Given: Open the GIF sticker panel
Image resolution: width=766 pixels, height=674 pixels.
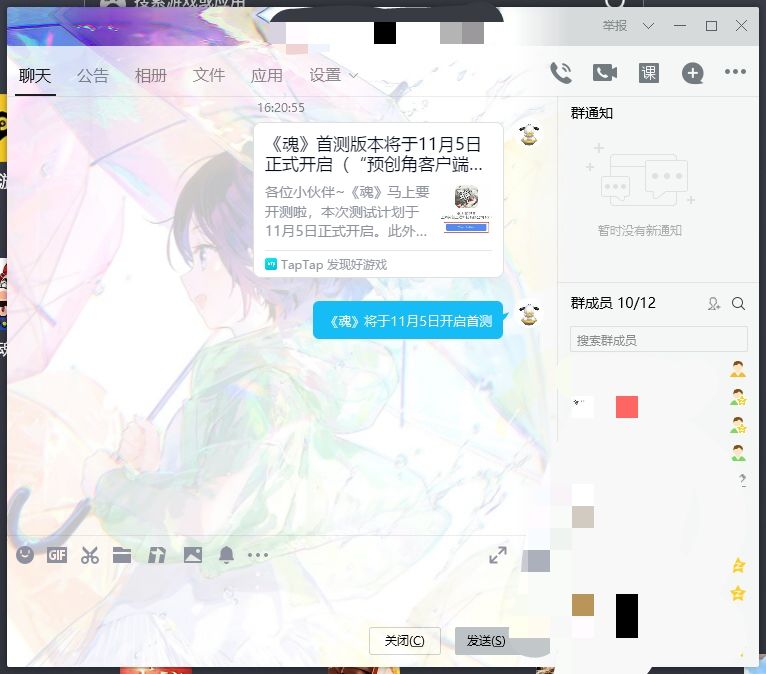Looking at the screenshot, I should 57,555.
